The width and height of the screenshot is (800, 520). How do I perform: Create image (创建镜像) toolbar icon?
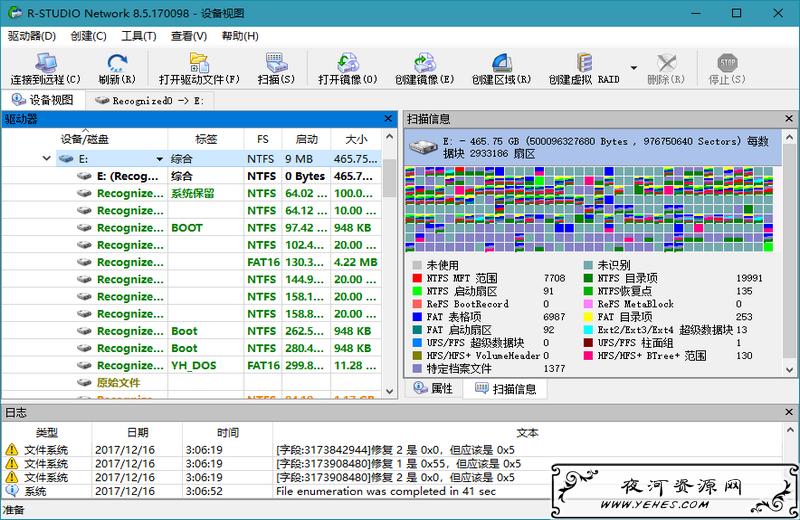[424, 68]
